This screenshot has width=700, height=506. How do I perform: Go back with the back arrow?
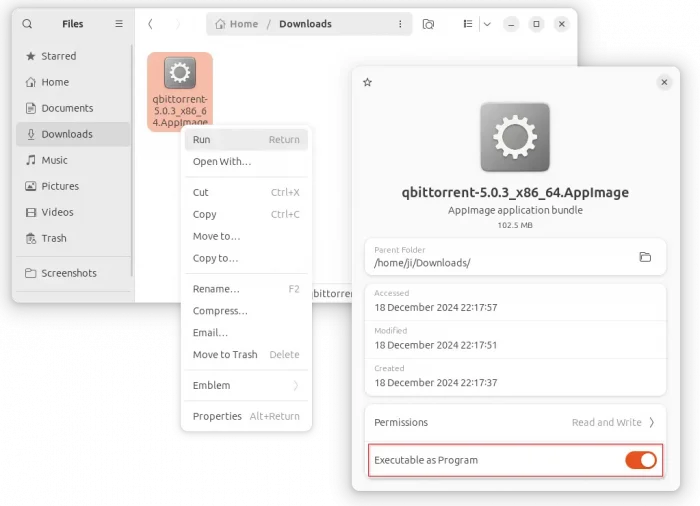150,24
